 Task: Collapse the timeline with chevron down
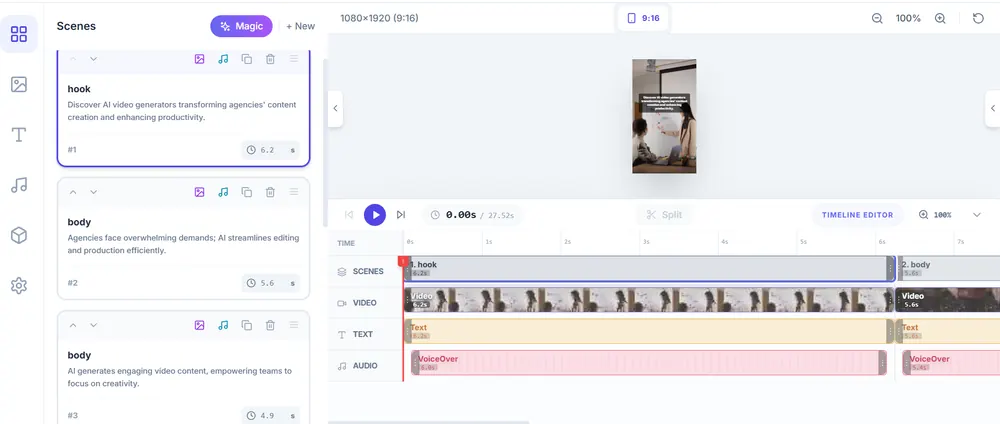pos(976,215)
